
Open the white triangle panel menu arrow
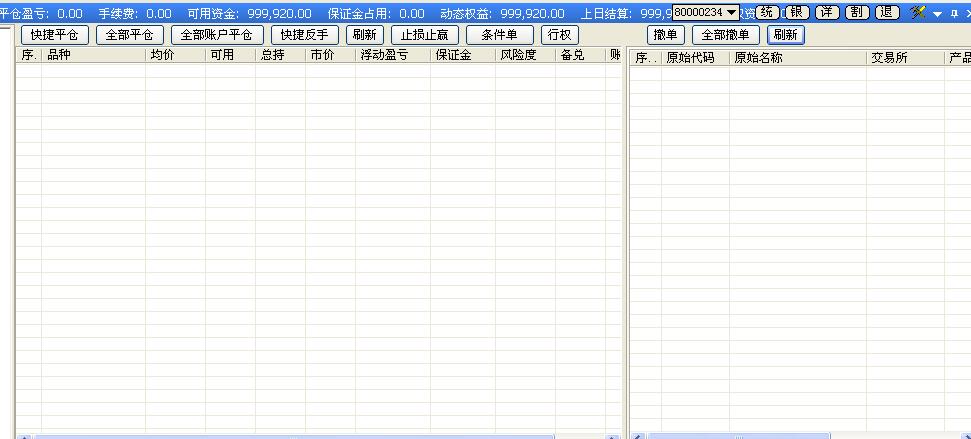(938, 14)
